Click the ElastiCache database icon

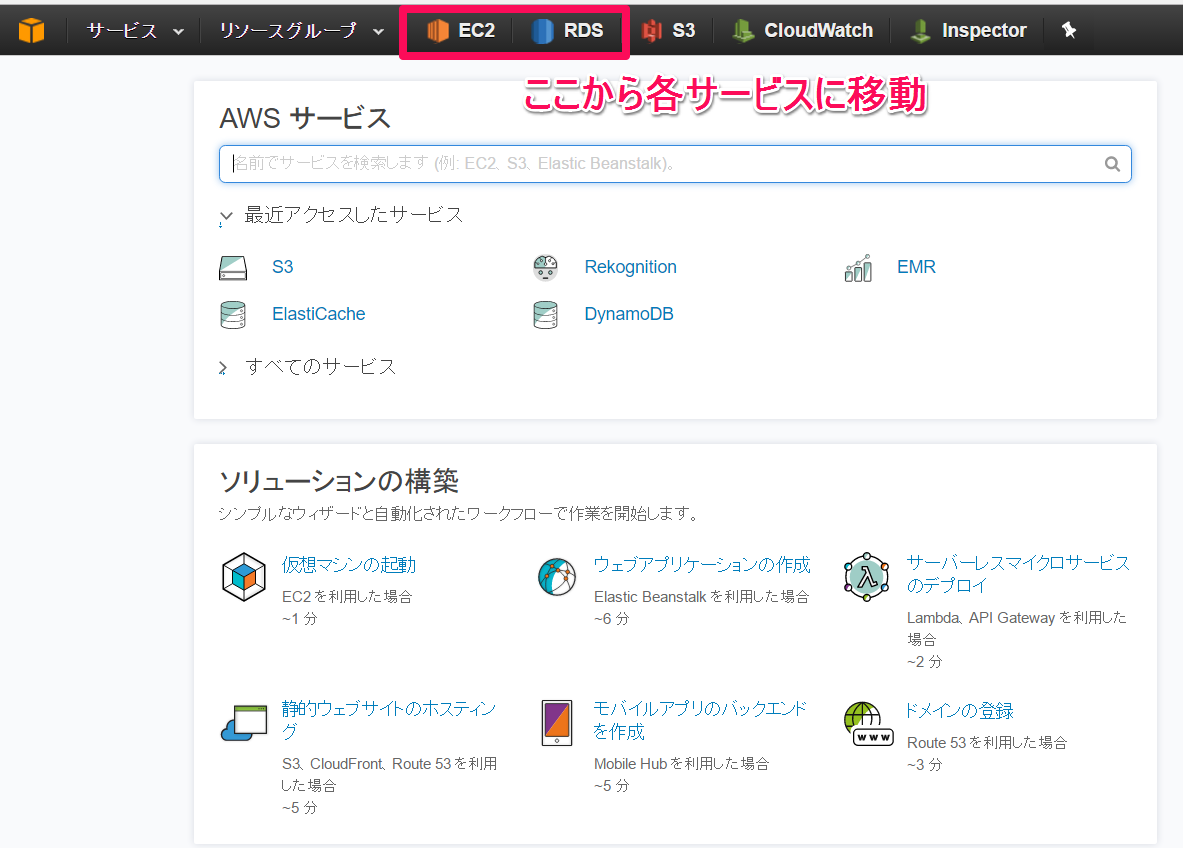click(233, 315)
